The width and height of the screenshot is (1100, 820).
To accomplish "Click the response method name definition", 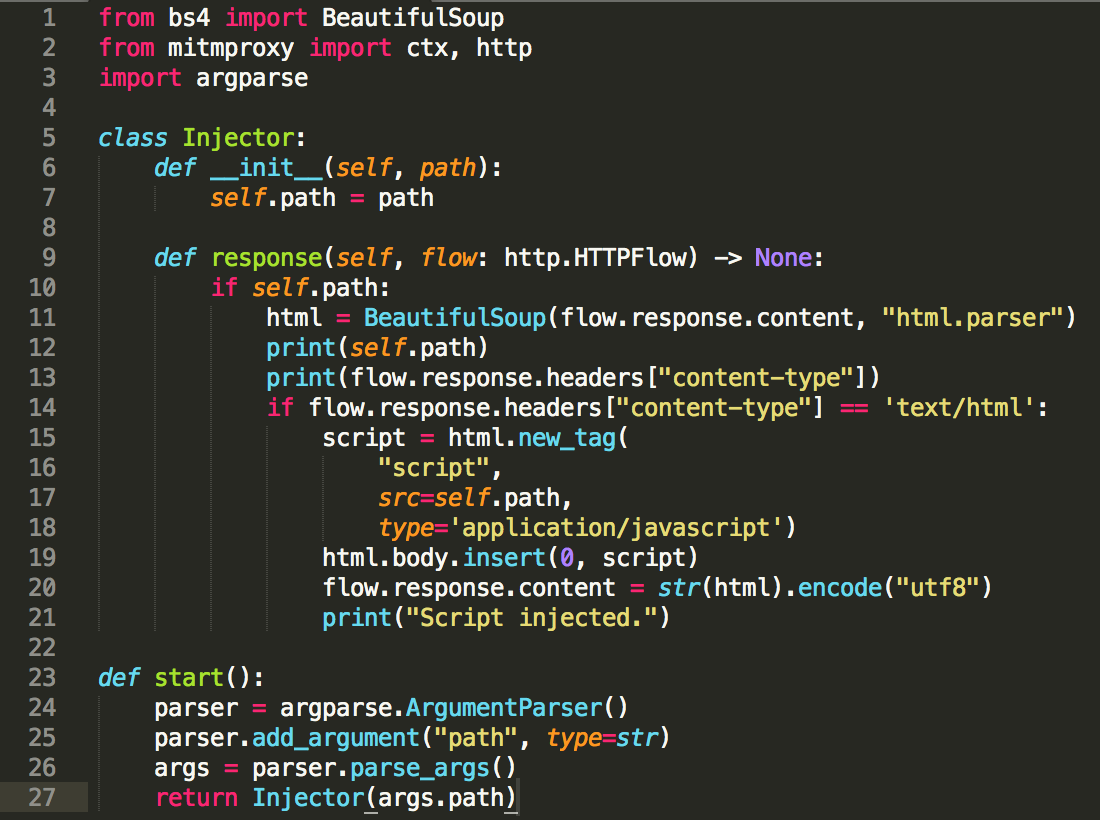I will (x=266, y=258).
